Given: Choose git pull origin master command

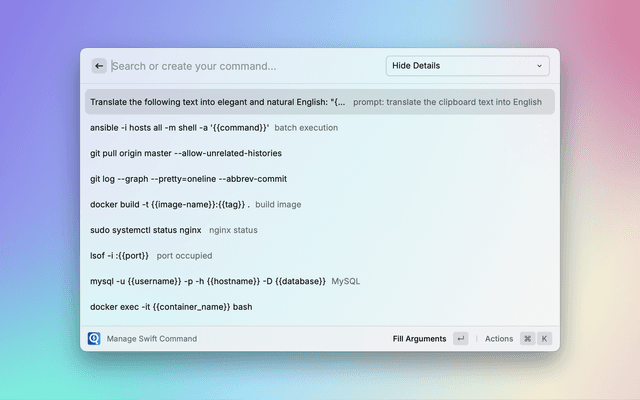Looking at the screenshot, I should tap(186, 153).
